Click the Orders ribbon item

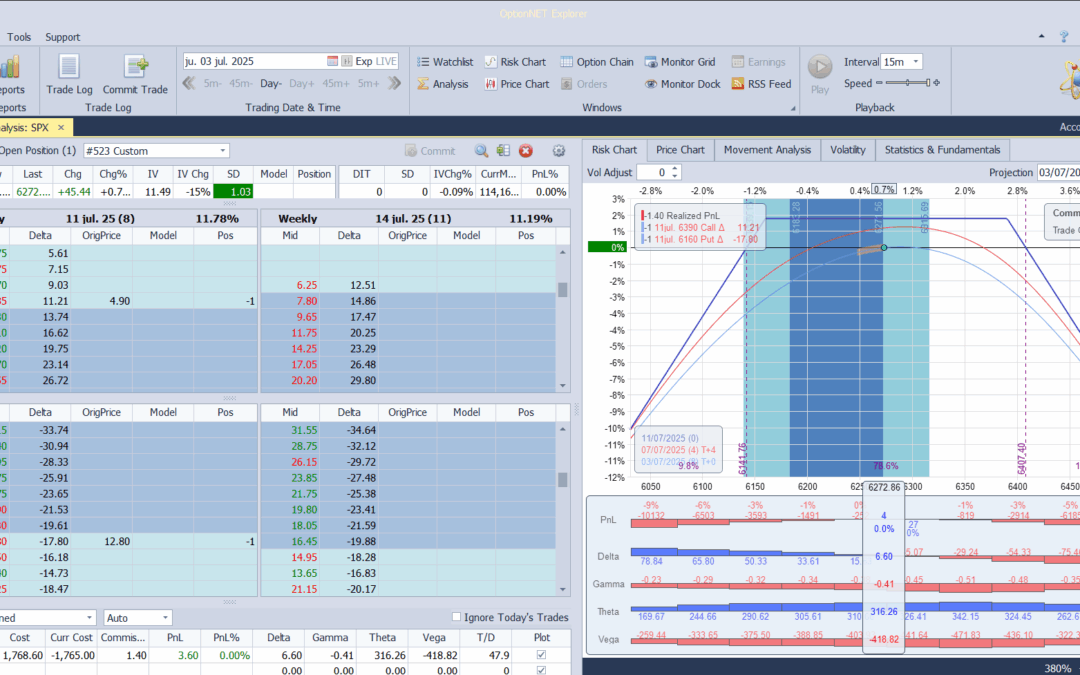584,84
